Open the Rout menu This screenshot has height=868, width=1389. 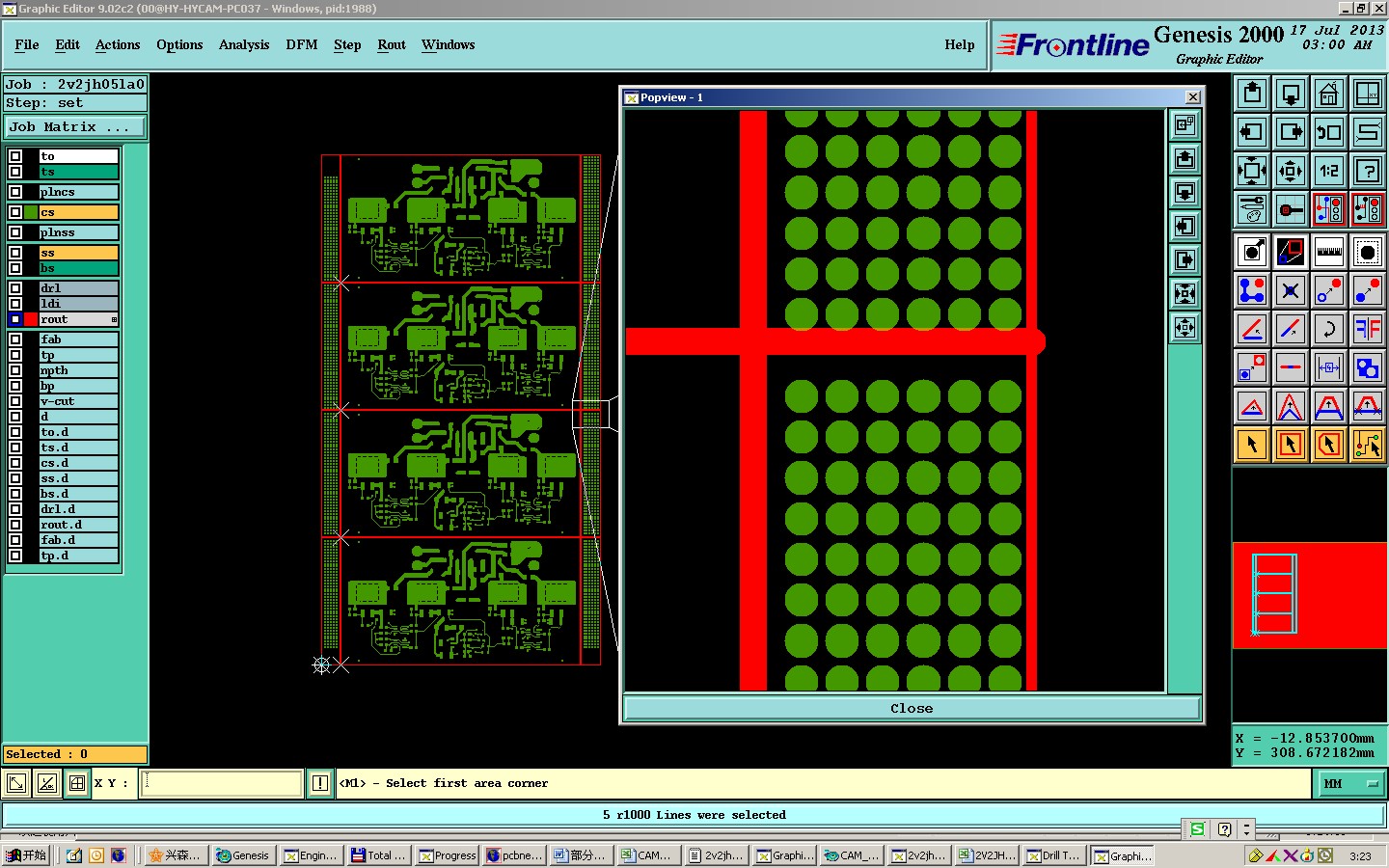click(392, 44)
